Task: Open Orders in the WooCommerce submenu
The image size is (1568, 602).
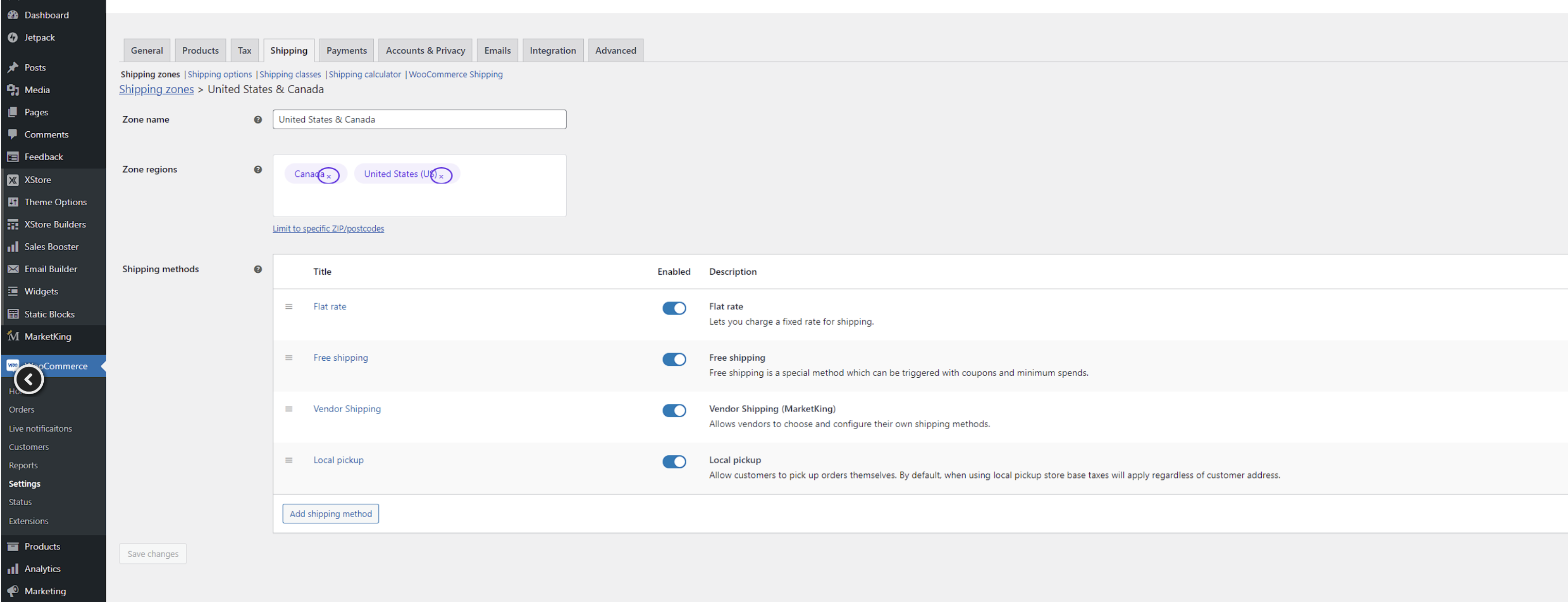Action: (21, 410)
